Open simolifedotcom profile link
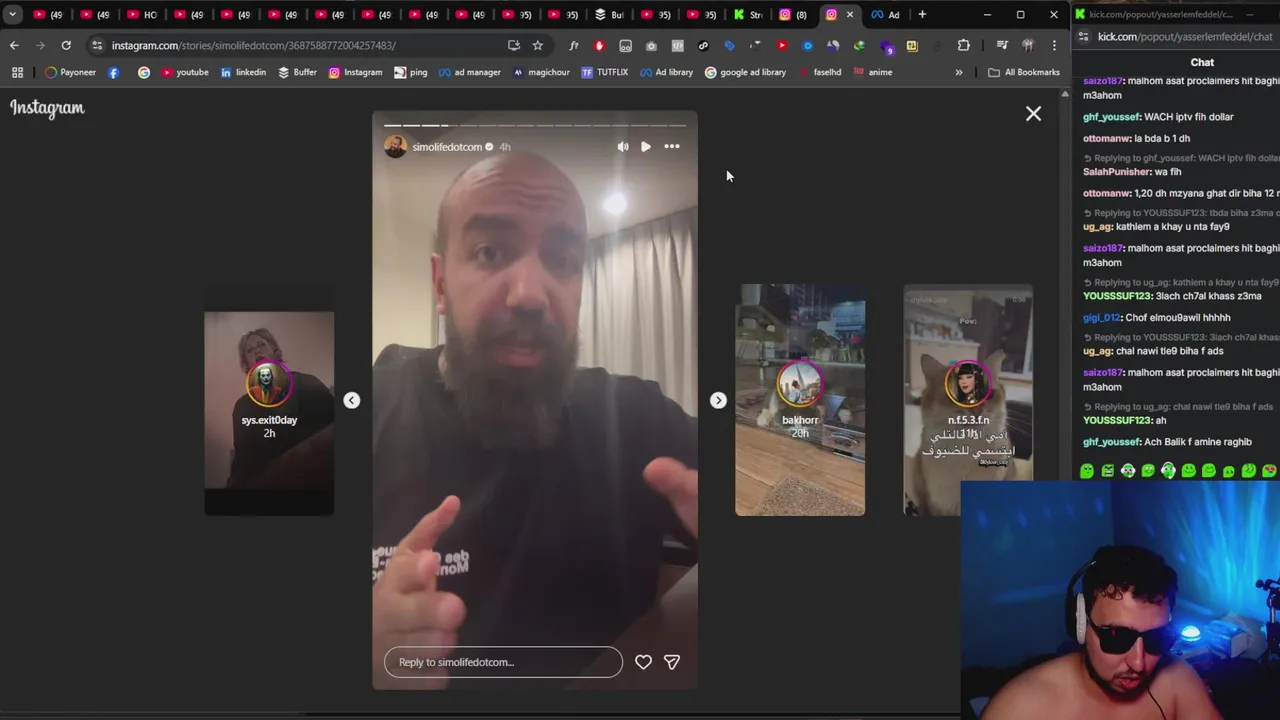Screen dimensions: 1280x720 pyautogui.click(x=447, y=147)
